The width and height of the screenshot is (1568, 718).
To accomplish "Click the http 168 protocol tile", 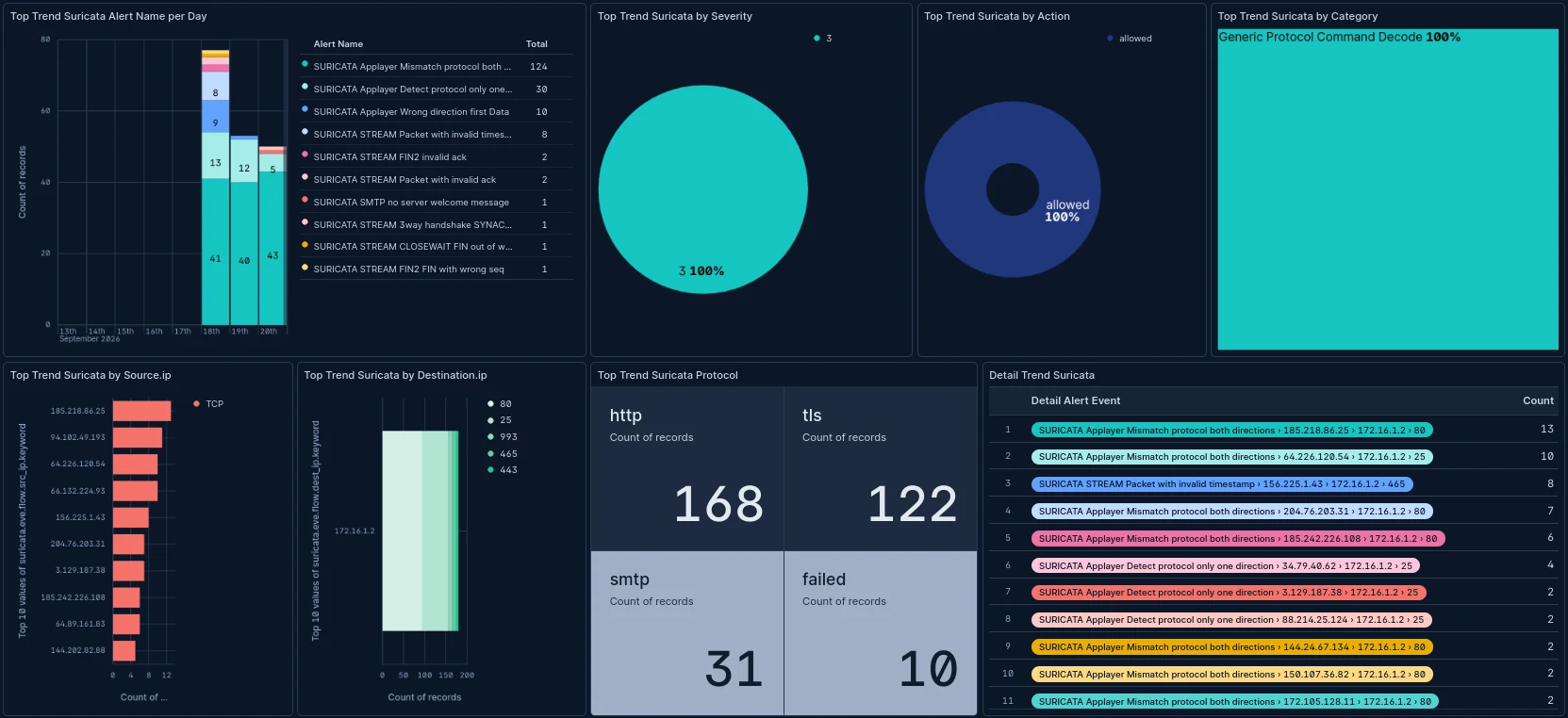I will point(687,468).
